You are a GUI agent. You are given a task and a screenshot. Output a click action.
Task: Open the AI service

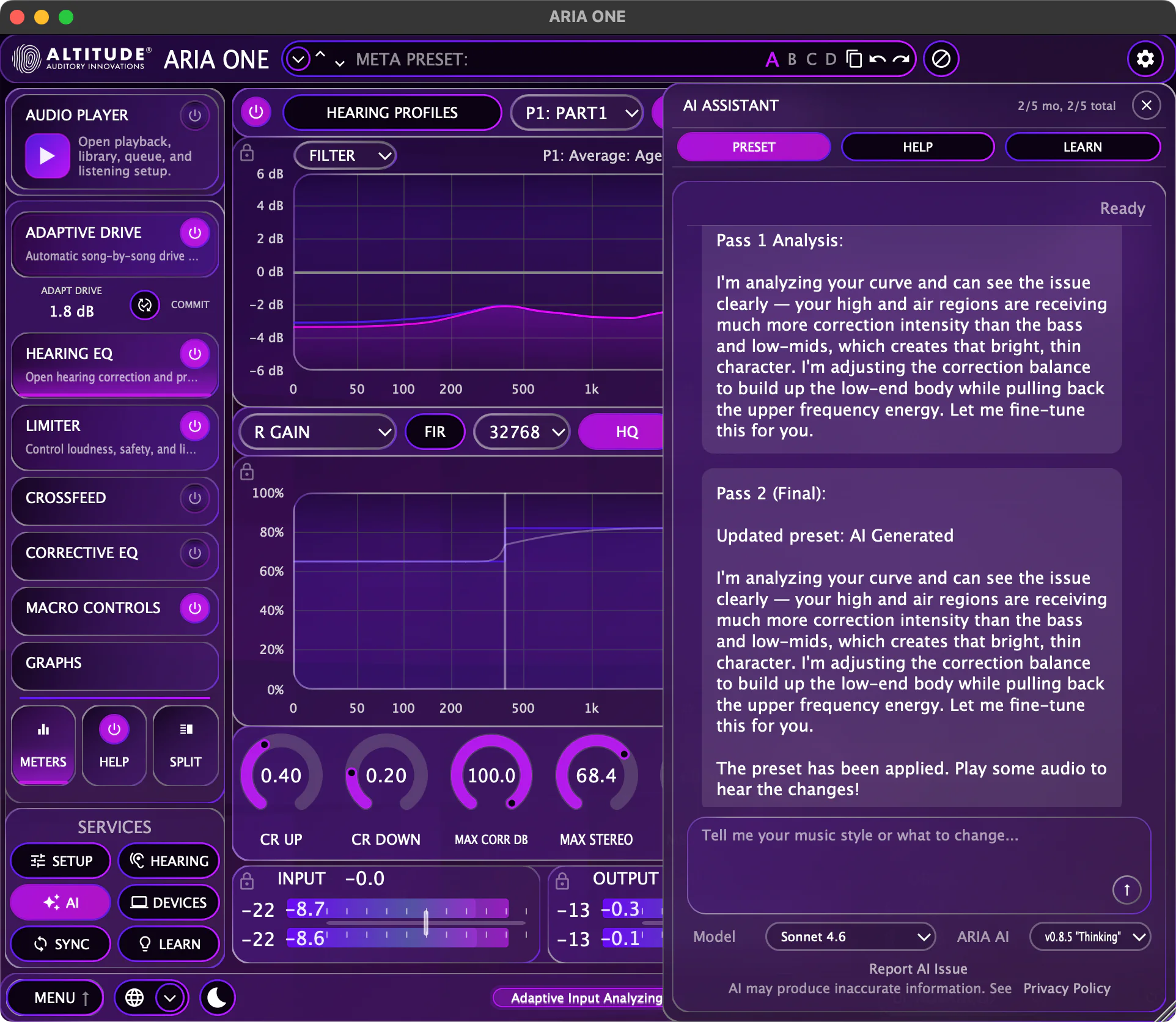click(61, 902)
